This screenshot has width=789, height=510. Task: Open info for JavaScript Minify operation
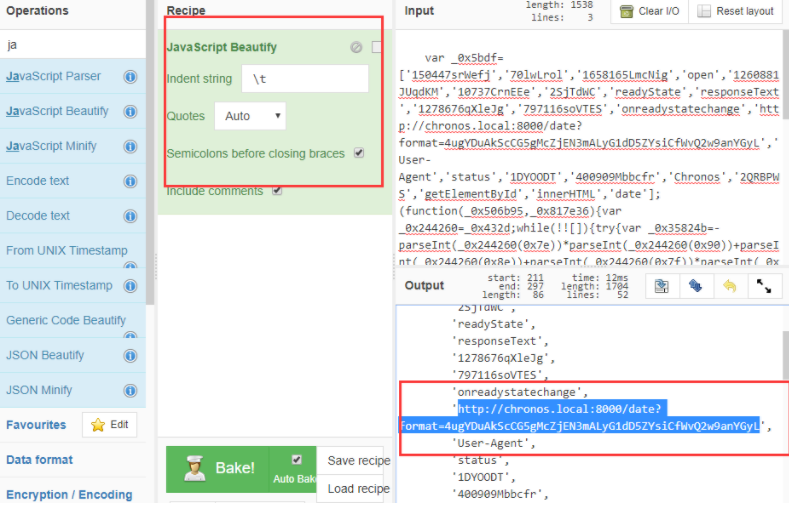[x=130, y=146]
